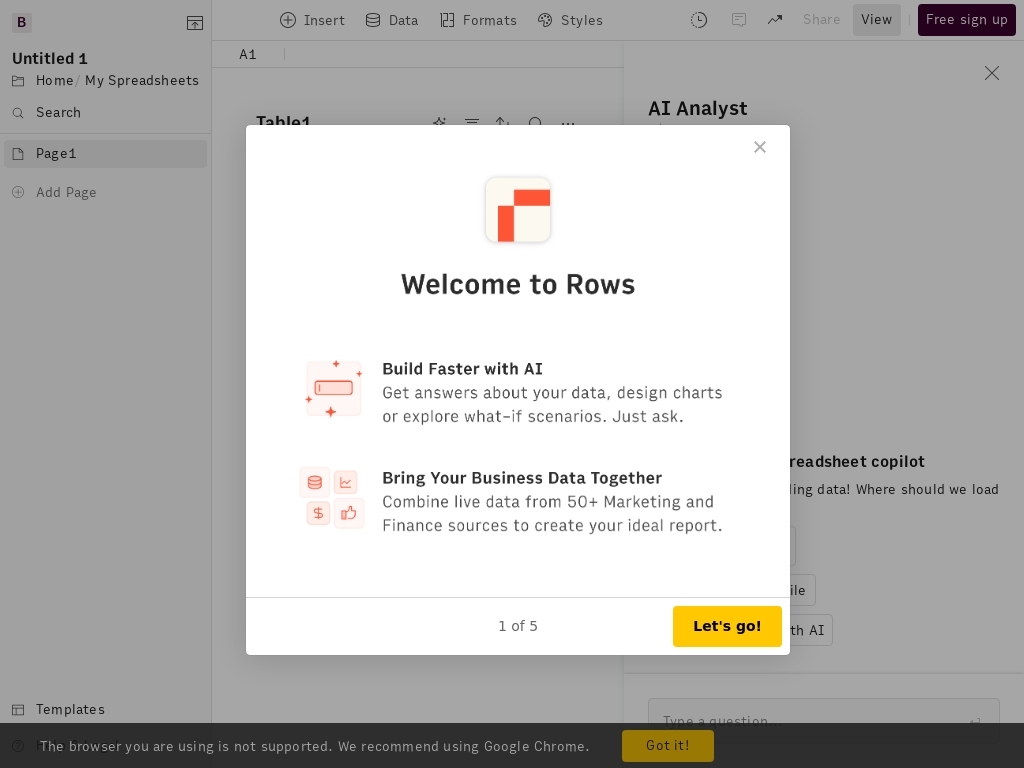1024x768 pixels.
Task: Open the Styles menu
Action: 570,20
